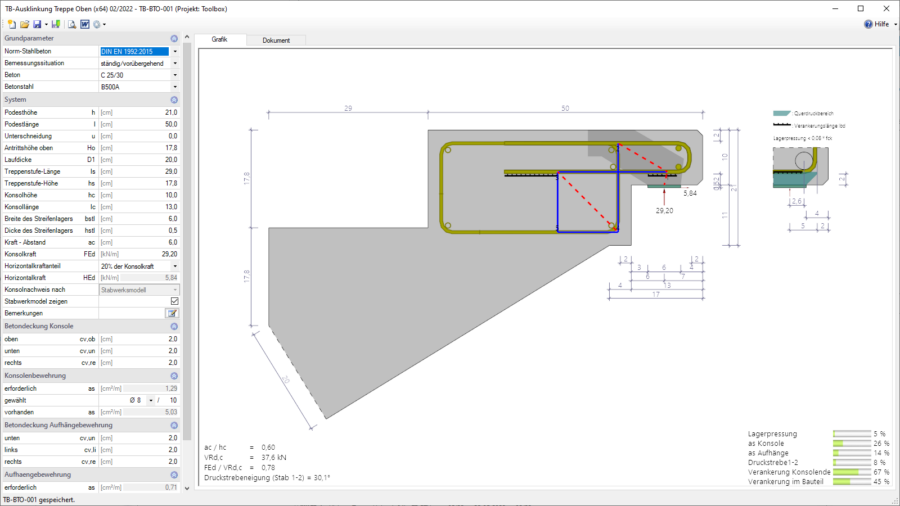This screenshot has height=506, width=900.
Task: Save using the floppy disk icon
Action: coord(37,24)
